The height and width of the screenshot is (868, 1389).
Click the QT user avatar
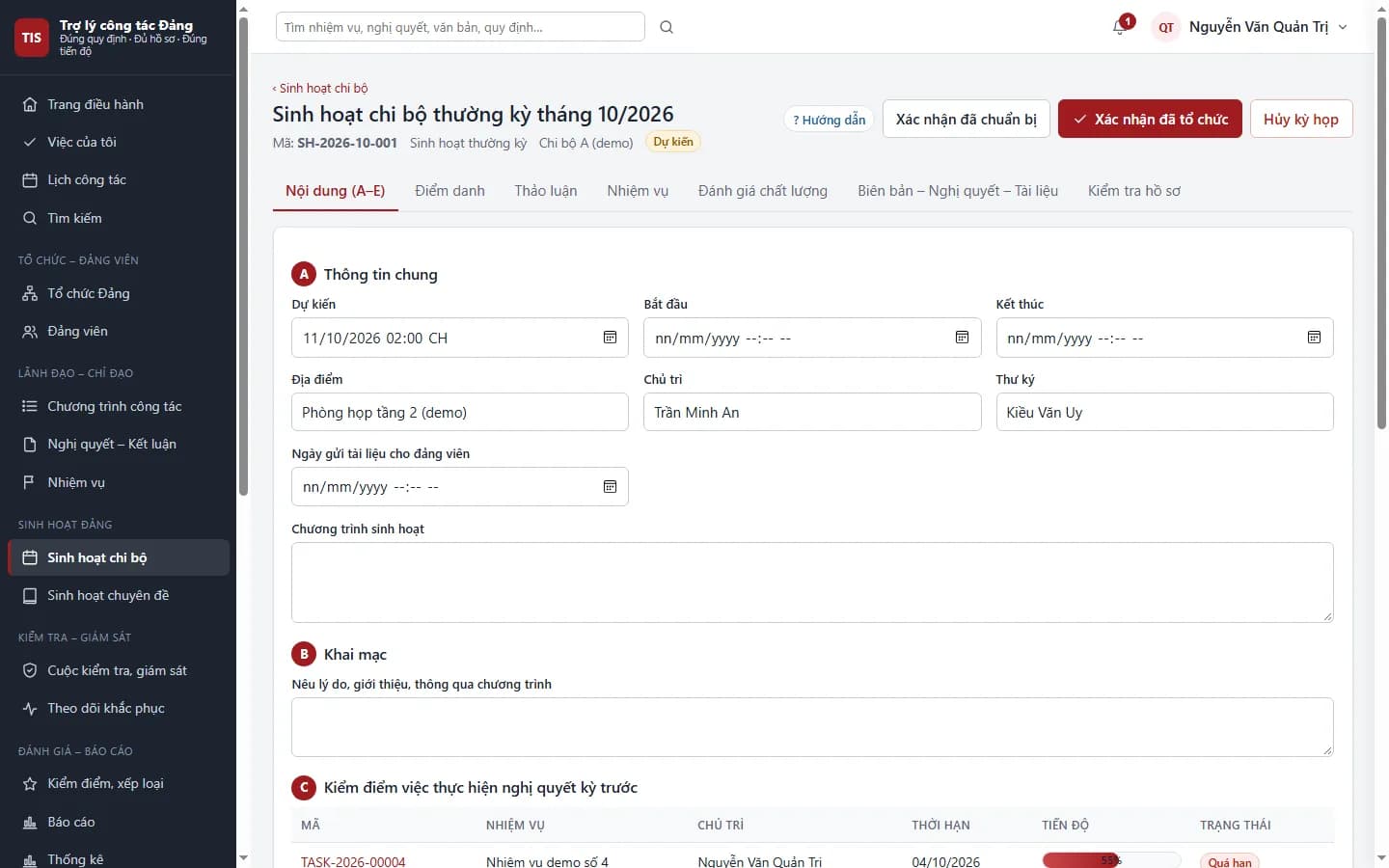tap(1166, 27)
